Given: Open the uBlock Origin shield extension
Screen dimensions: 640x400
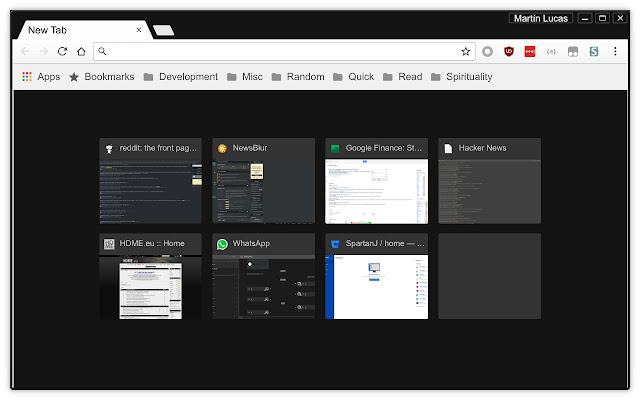Looking at the screenshot, I should [x=509, y=51].
